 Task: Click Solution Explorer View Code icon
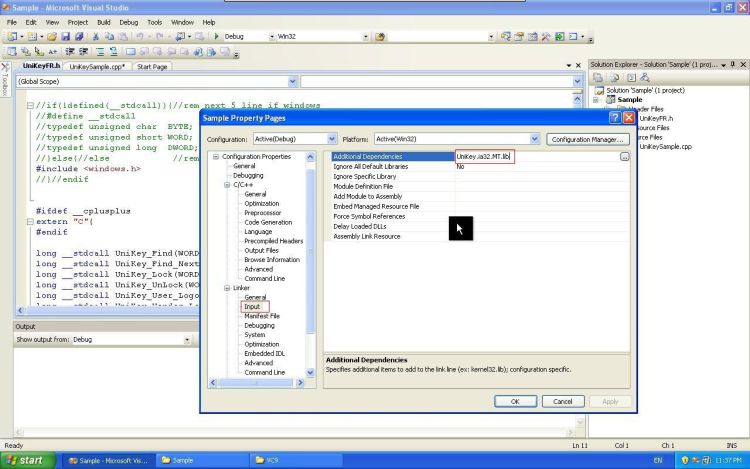click(631, 77)
